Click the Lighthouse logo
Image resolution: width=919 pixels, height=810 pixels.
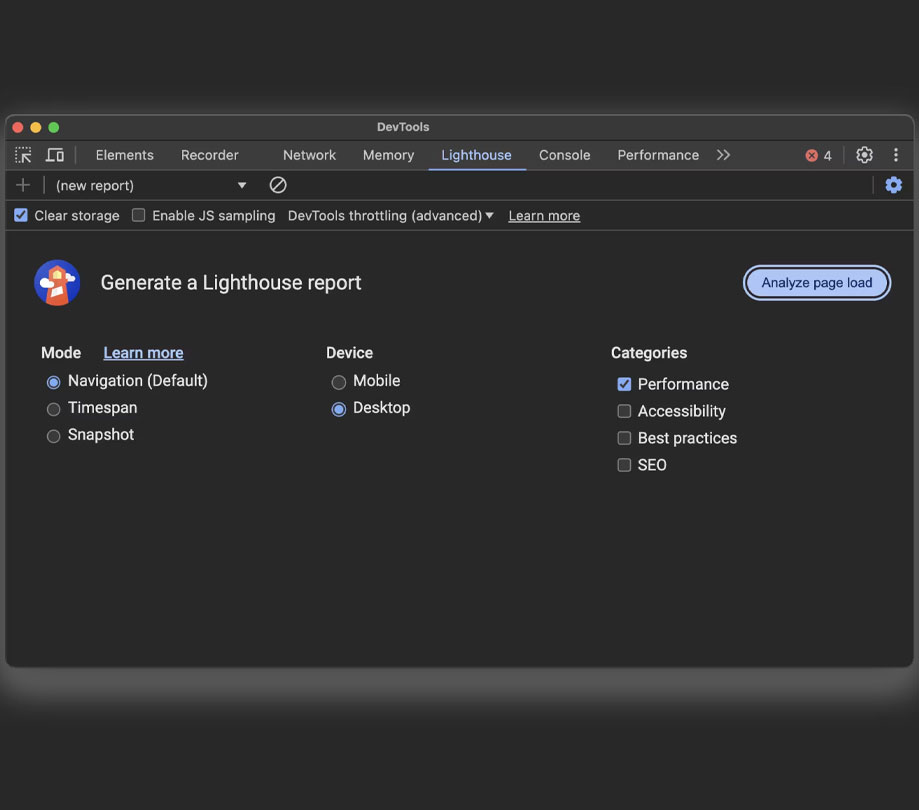[57, 283]
